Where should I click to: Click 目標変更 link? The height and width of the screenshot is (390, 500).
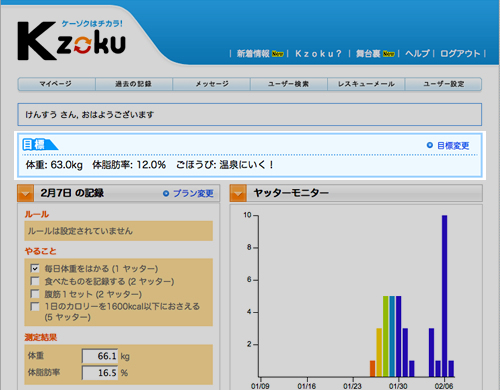(453, 146)
